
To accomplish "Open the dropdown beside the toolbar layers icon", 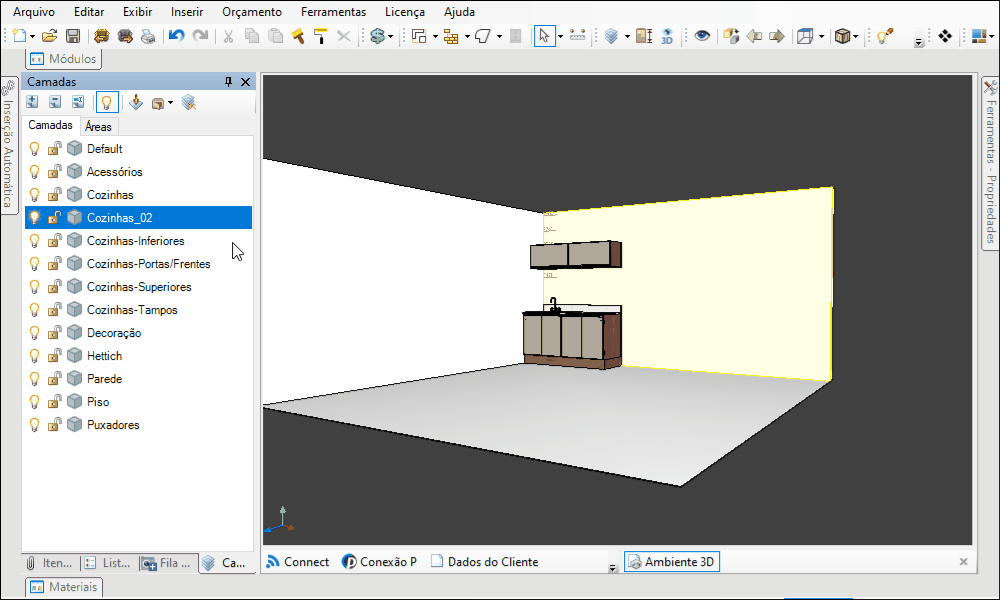I will click(627, 36).
